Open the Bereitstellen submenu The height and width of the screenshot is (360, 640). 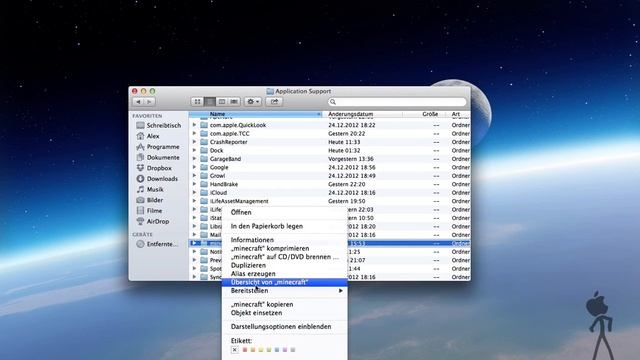coord(284,291)
